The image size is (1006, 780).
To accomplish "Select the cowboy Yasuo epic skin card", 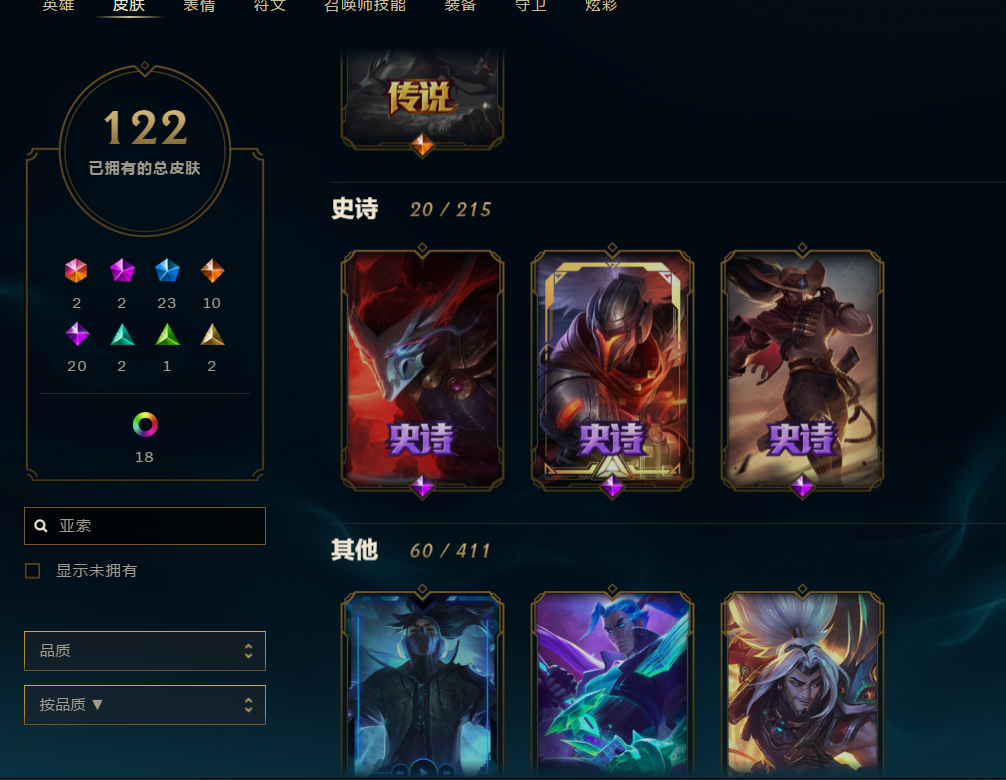I will click(x=802, y=370).
